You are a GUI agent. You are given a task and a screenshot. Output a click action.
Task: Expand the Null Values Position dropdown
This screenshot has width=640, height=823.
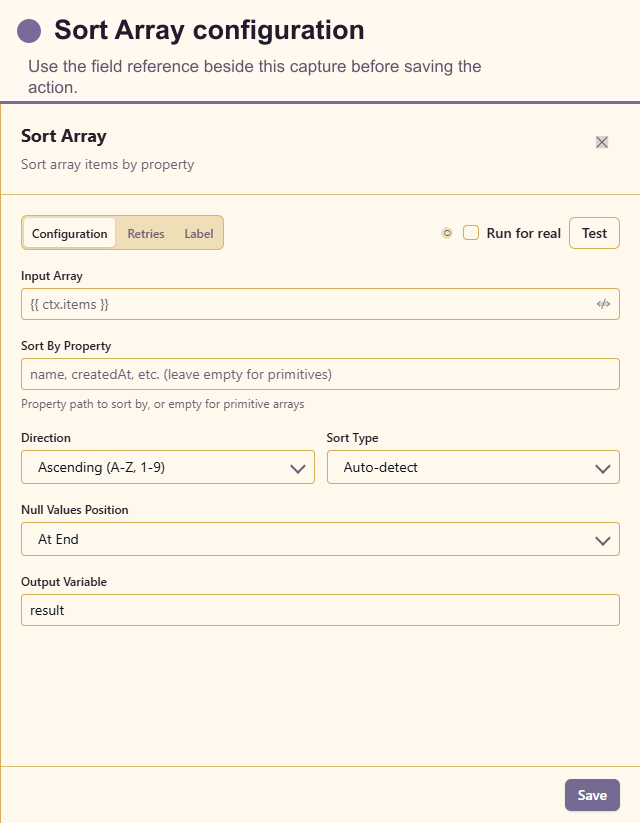(320, 539)
